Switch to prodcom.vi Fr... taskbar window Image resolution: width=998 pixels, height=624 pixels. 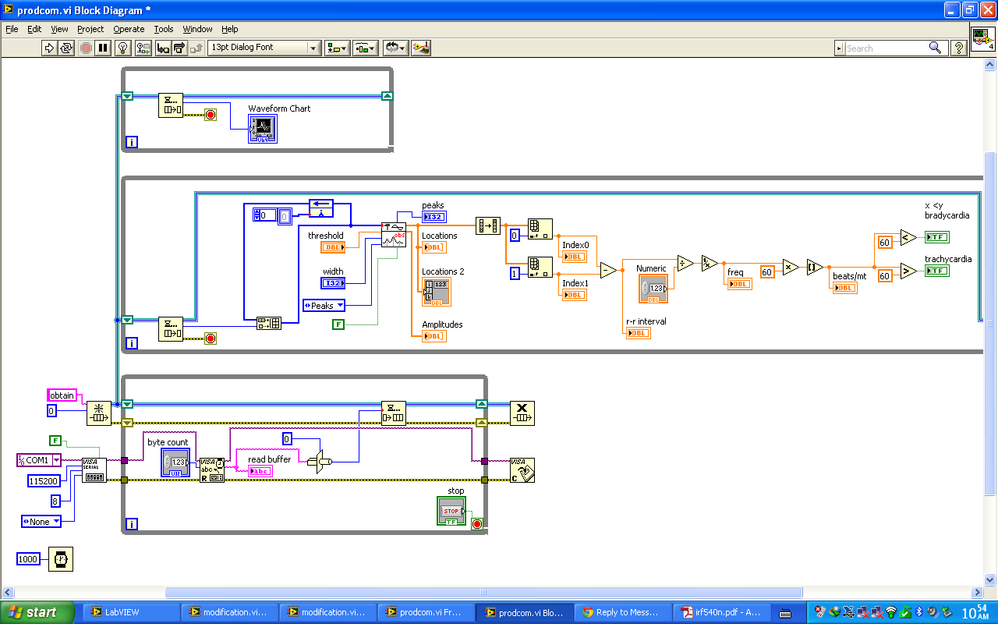[425, 613]
